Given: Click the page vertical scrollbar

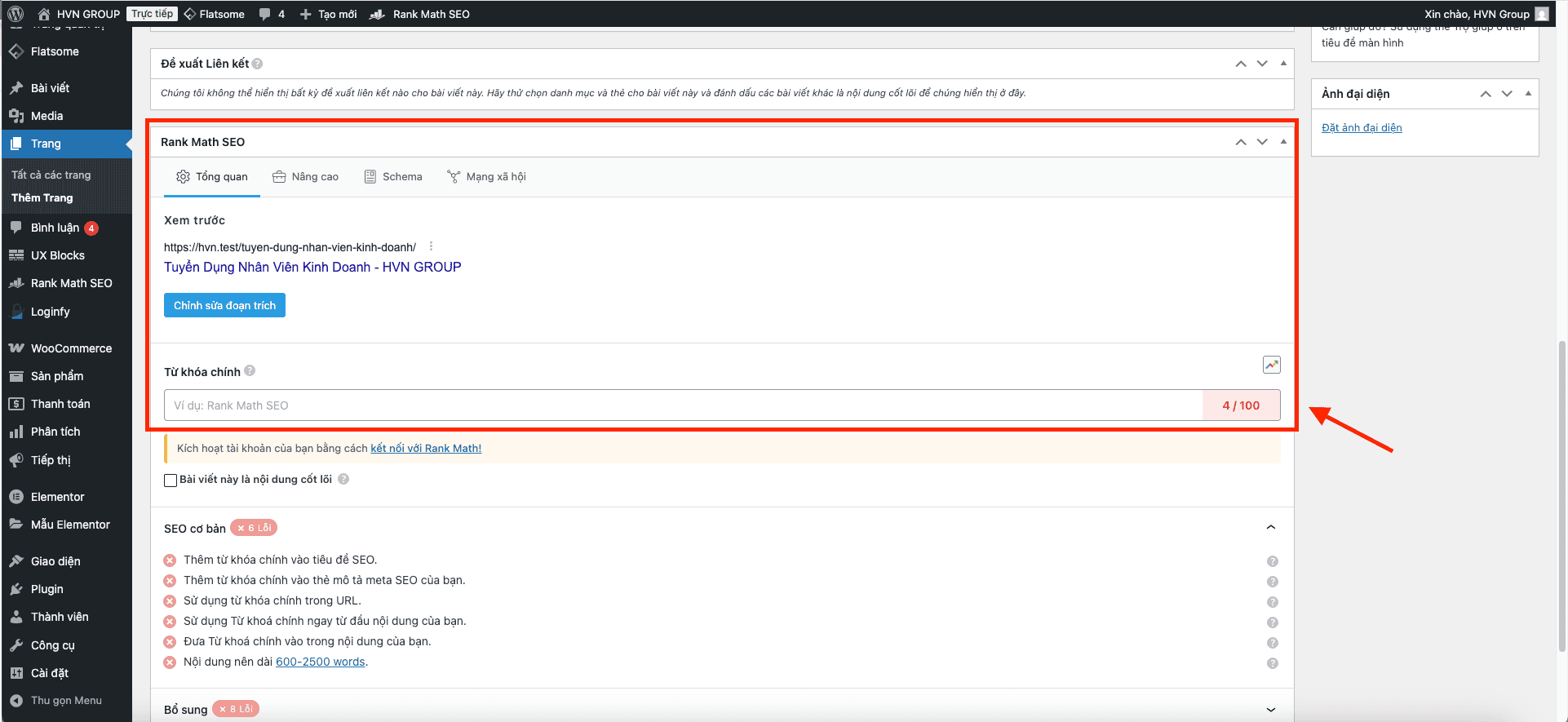Looking at the screenshot, I should pos(1561,496).
